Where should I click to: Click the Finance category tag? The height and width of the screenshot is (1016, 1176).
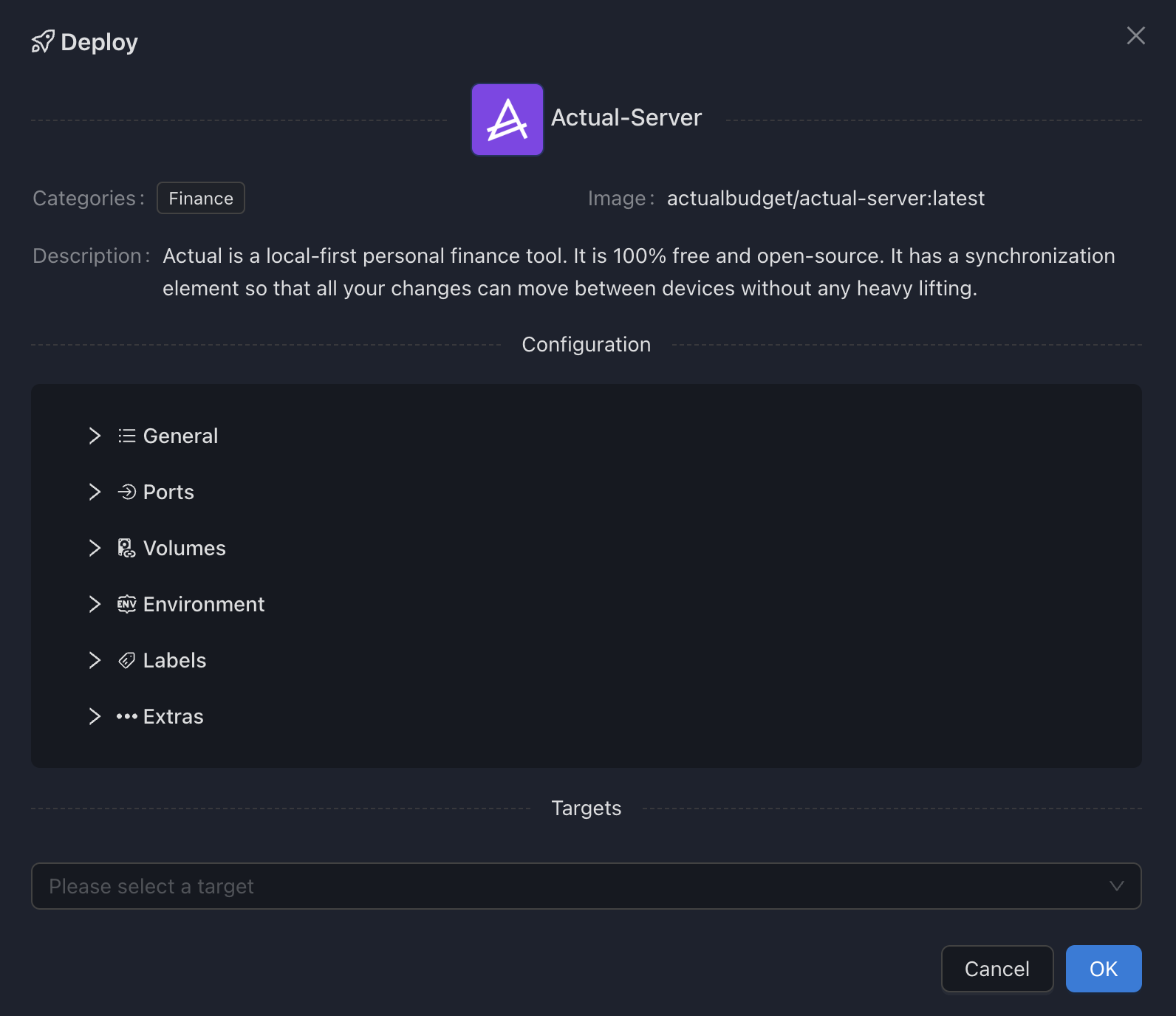click(201, 198)
